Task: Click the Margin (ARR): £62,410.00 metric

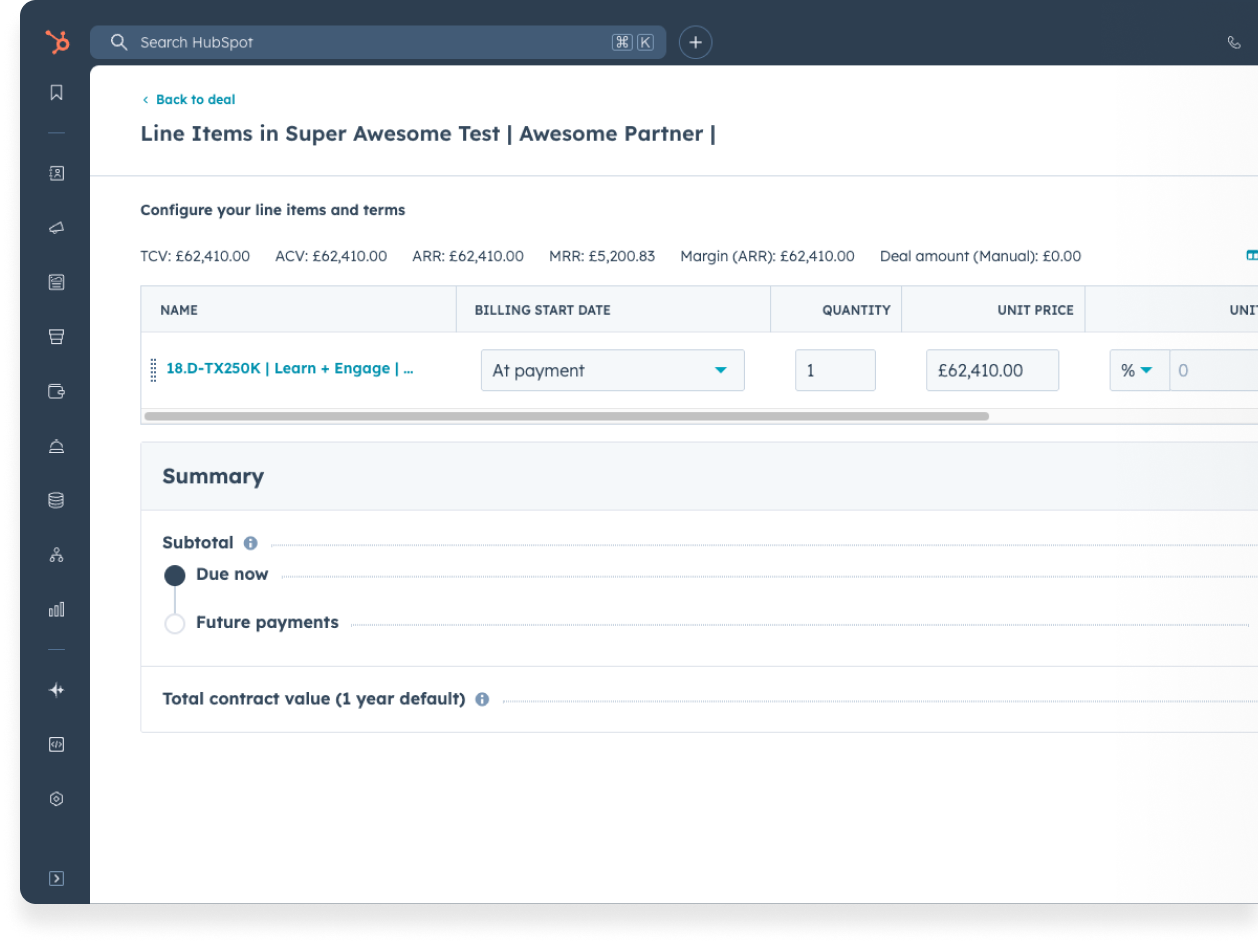Action: pyautogui.click(x=767, y=256)
